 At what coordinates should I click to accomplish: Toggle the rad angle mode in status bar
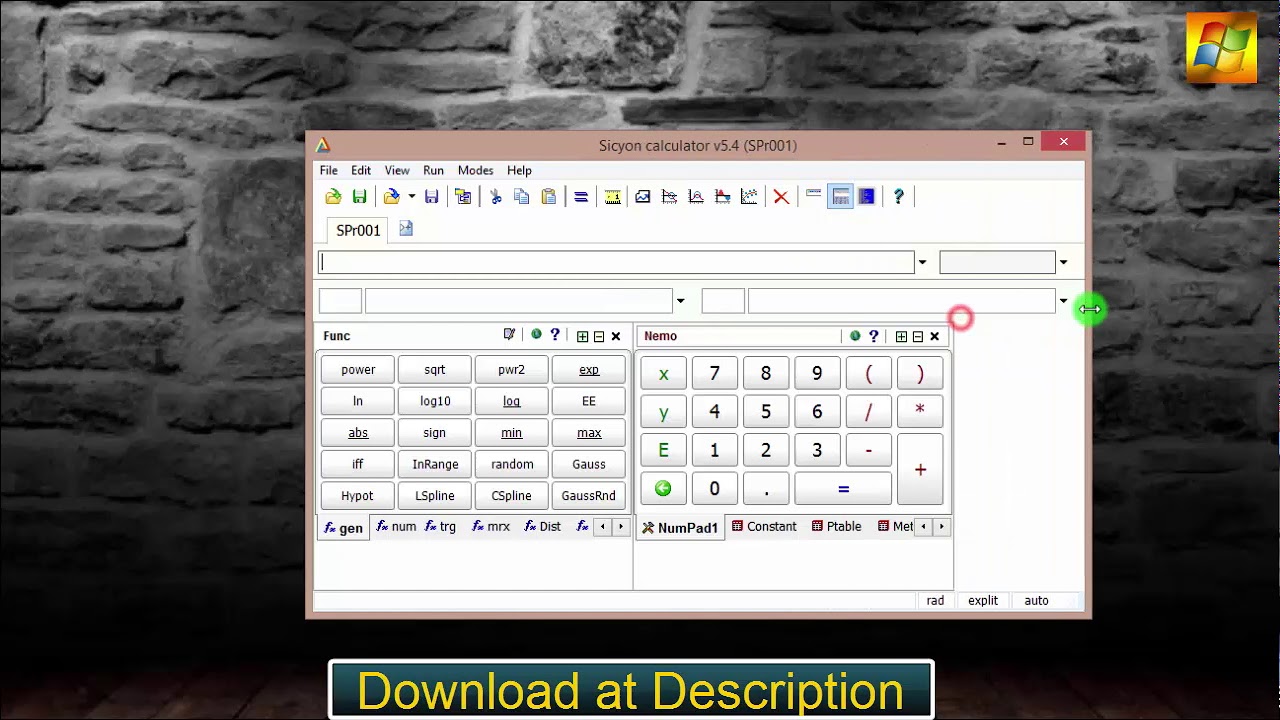pyautogui.click(x=935, y=601)
